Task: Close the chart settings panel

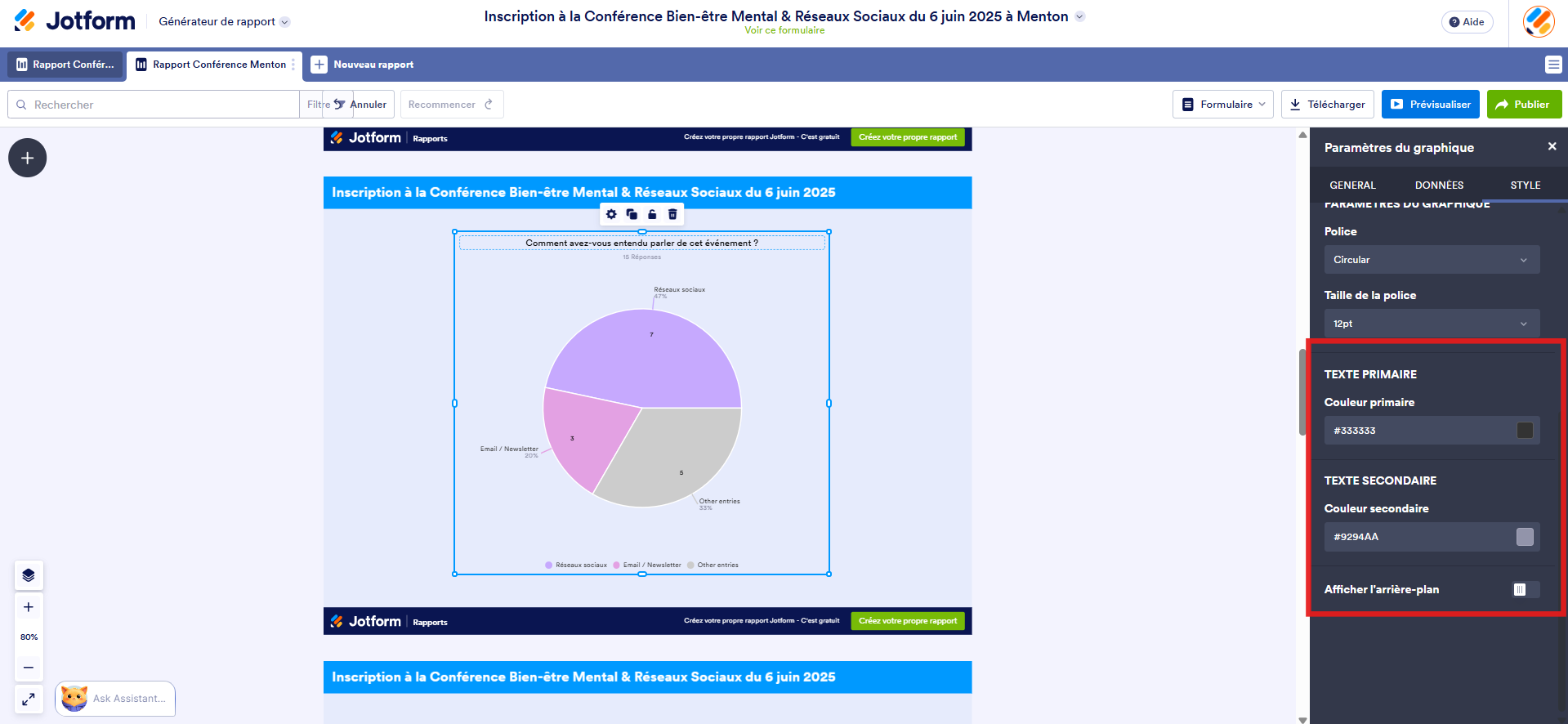Action: [1552, 146]
